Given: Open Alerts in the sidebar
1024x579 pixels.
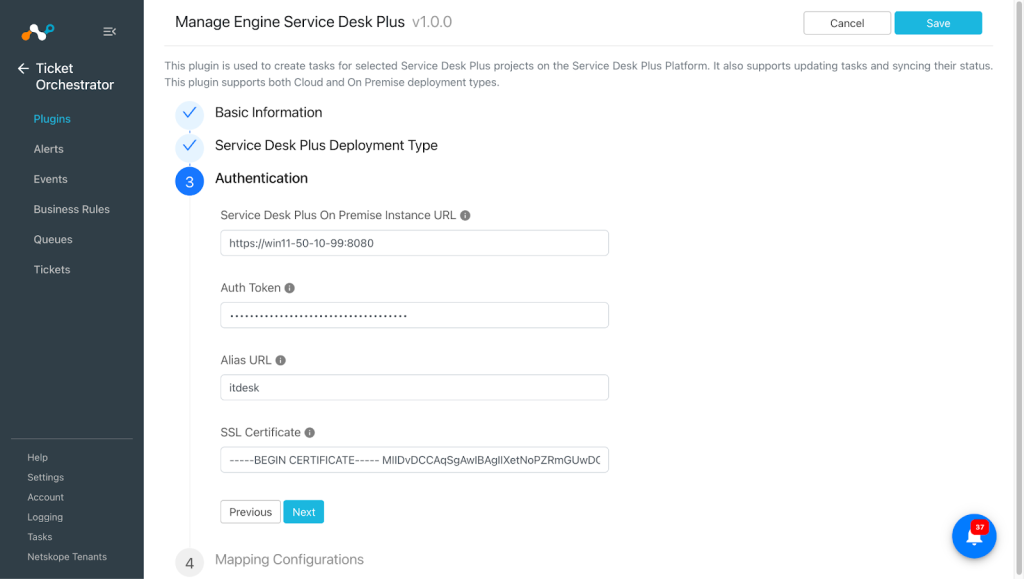Looking at the screenshot, I should 48,149.
